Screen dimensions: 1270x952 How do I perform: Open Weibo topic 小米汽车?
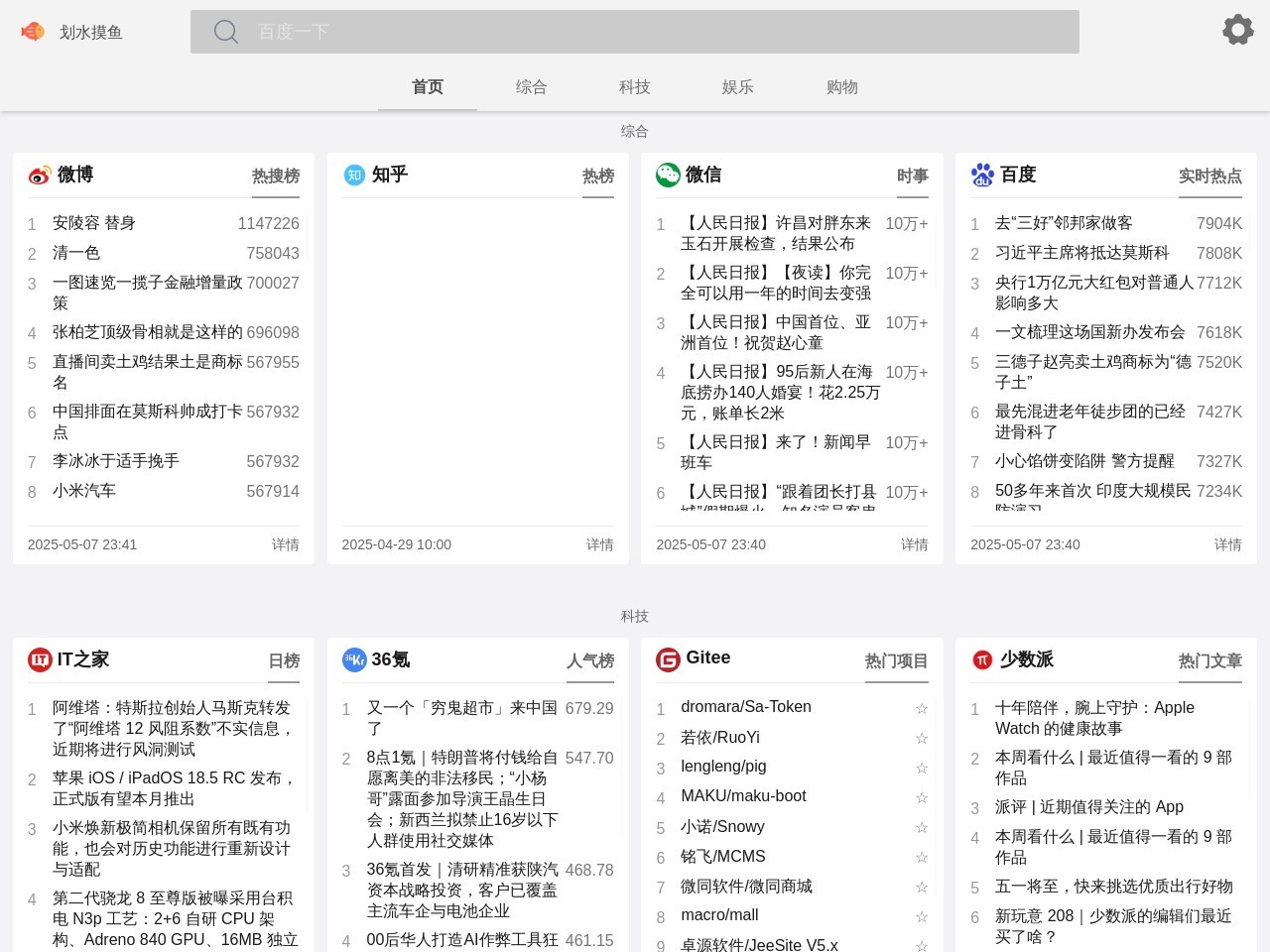(84, 491)
